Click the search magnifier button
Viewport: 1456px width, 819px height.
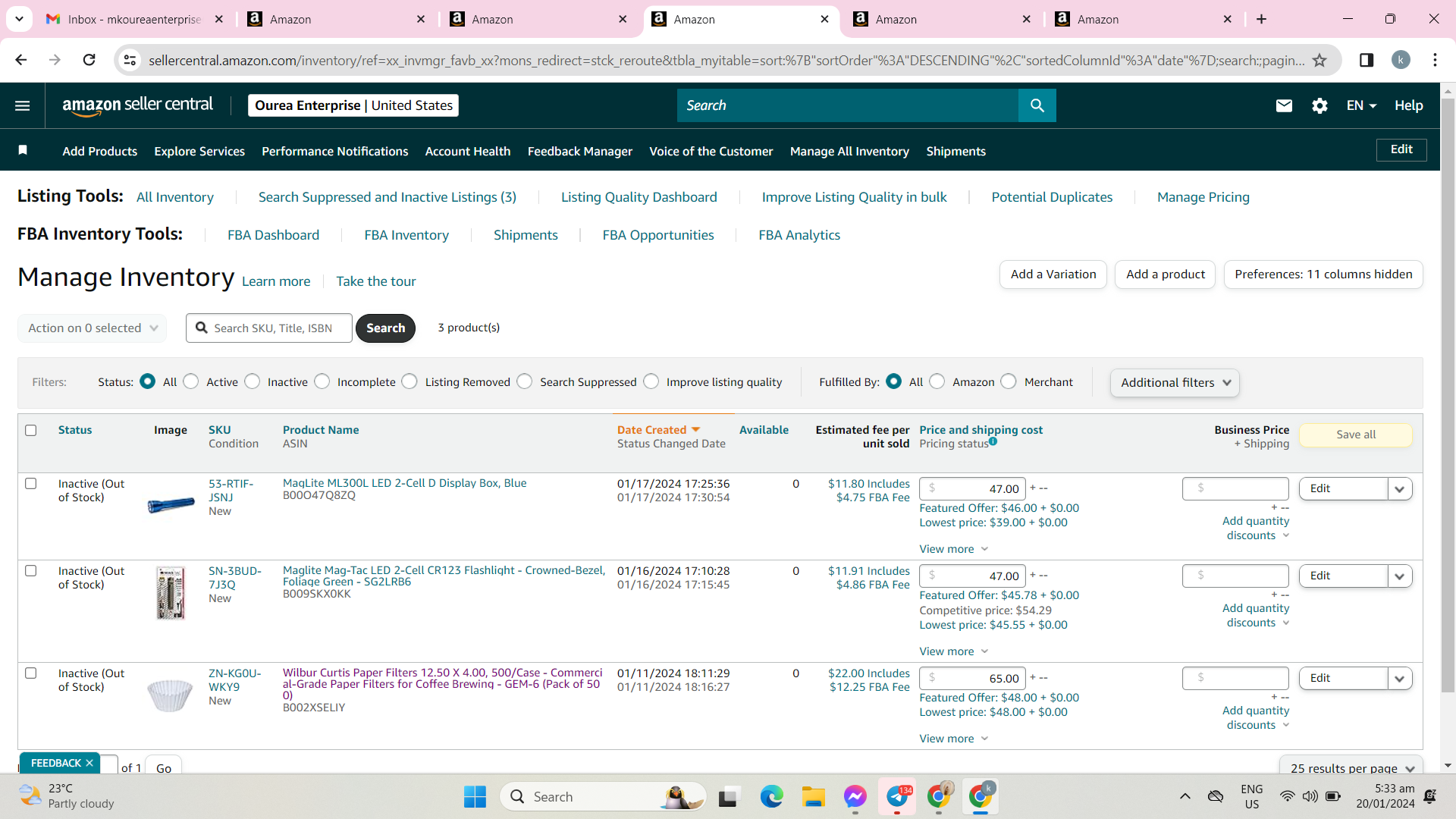[1037, 105]
